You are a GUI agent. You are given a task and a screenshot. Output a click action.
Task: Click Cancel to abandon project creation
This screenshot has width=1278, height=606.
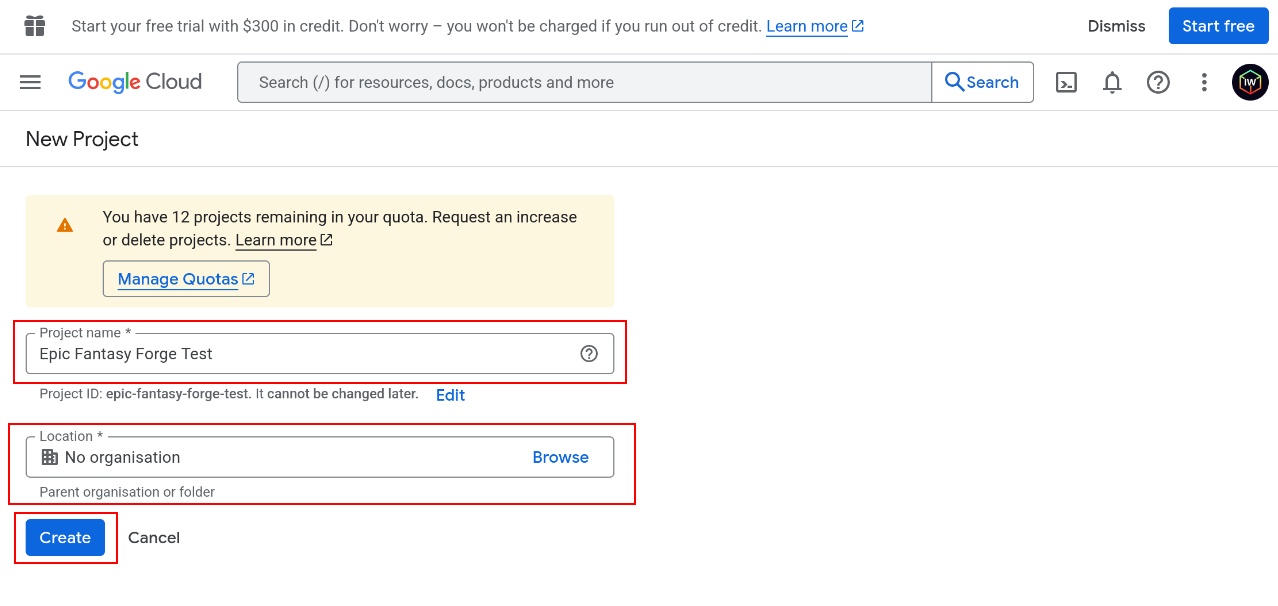(x=154, y=537)
